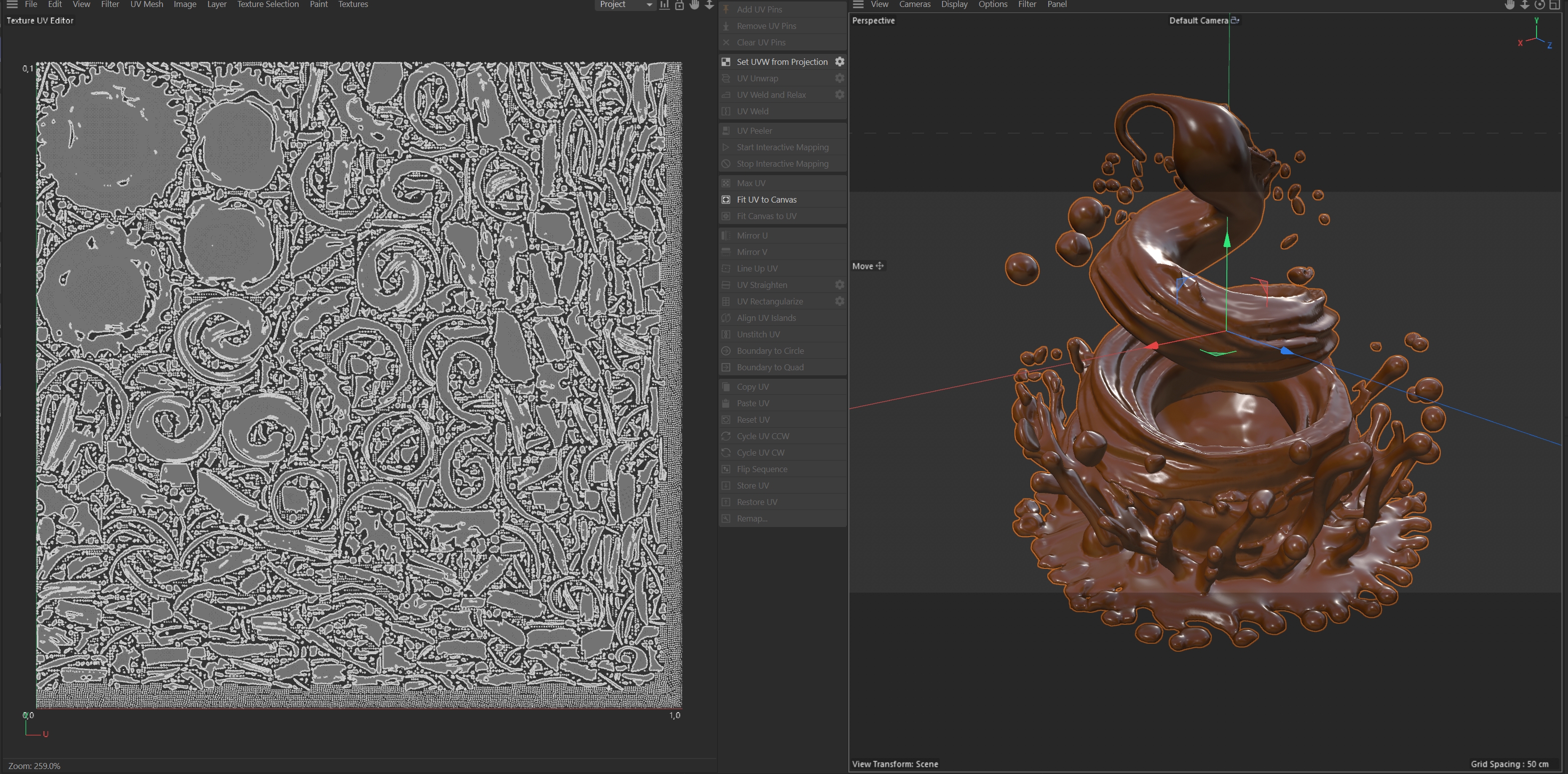Toggle viewport layout maximize icon
The height and width of the screenshot is (774, 1568).
[x=1554, y=5]
